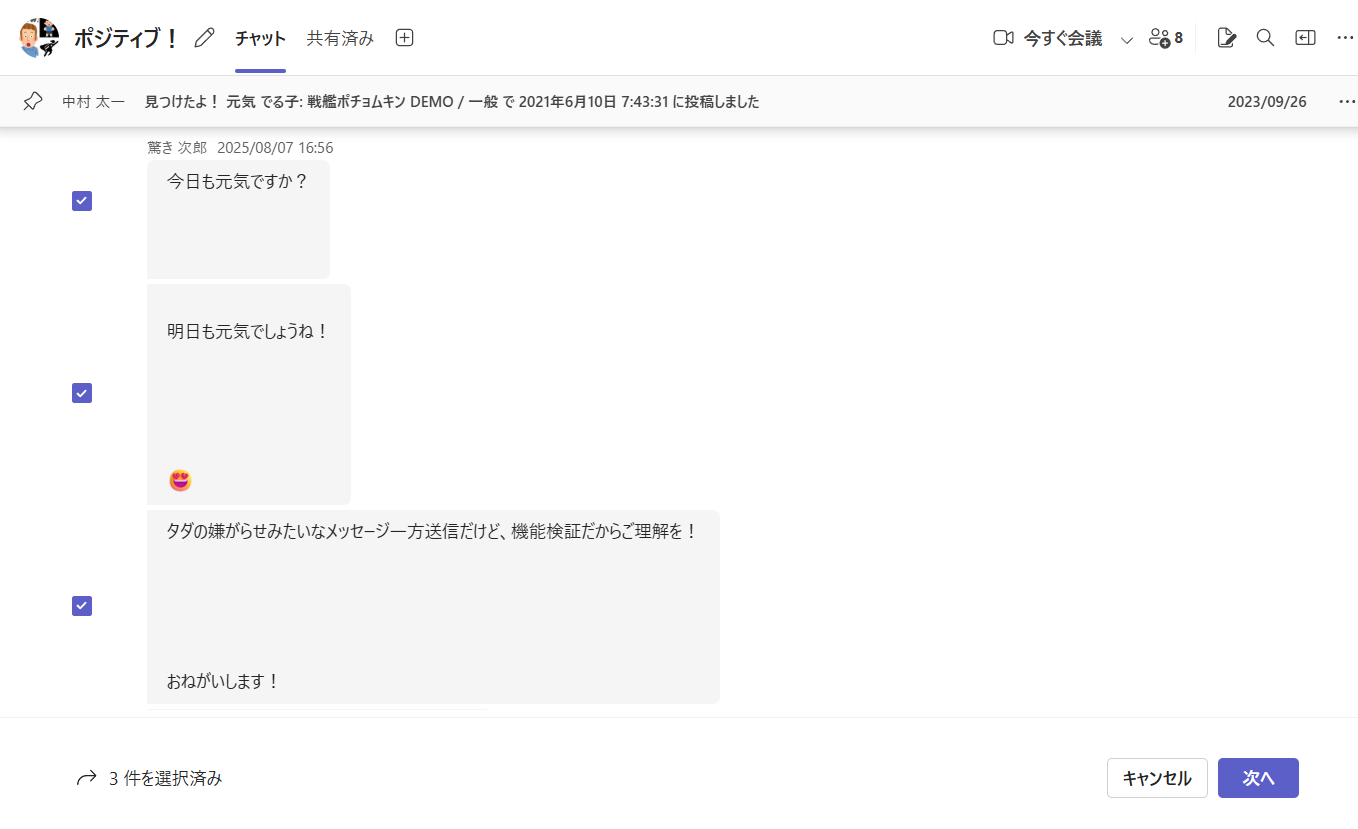Start video call via camera icon

(x=1003, y=38)
